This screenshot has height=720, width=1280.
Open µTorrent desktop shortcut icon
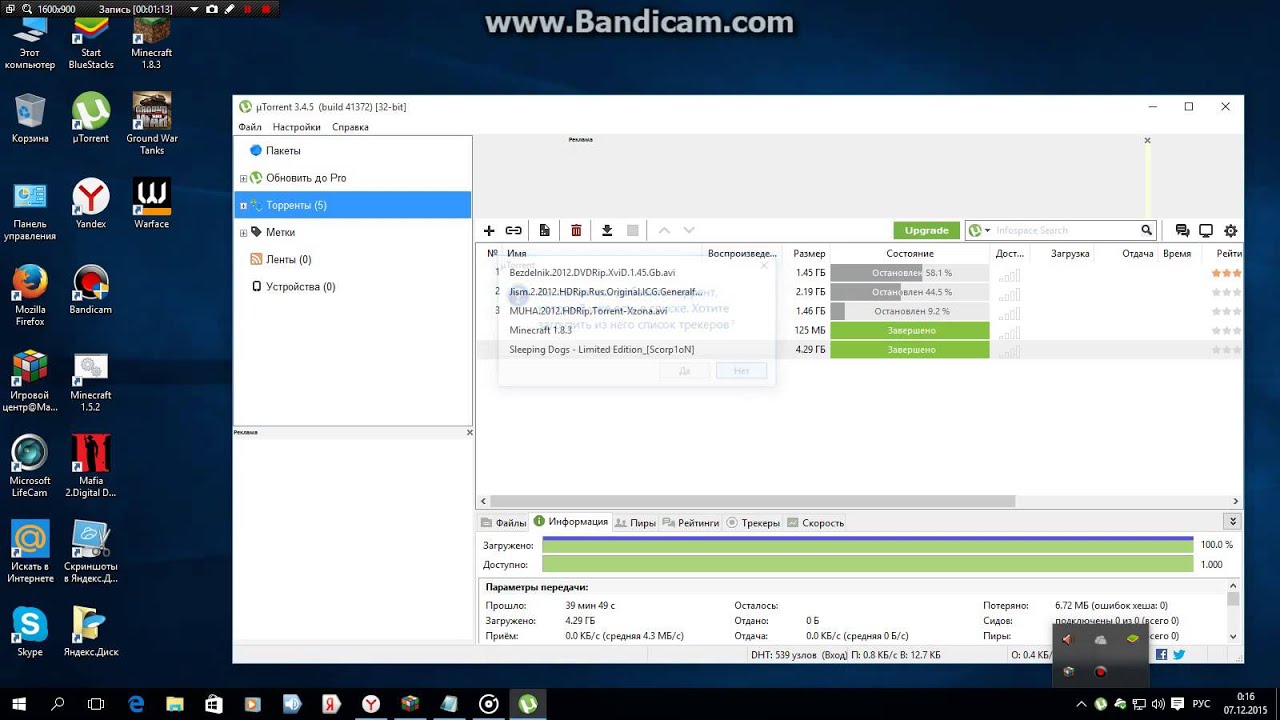click(91, 118)
